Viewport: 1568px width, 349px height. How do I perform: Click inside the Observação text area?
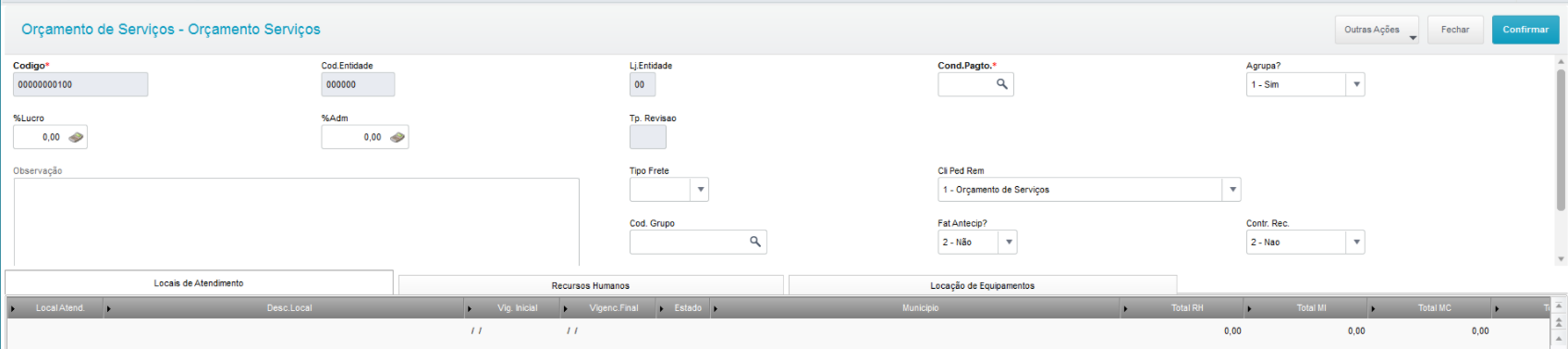pos(296,222)
